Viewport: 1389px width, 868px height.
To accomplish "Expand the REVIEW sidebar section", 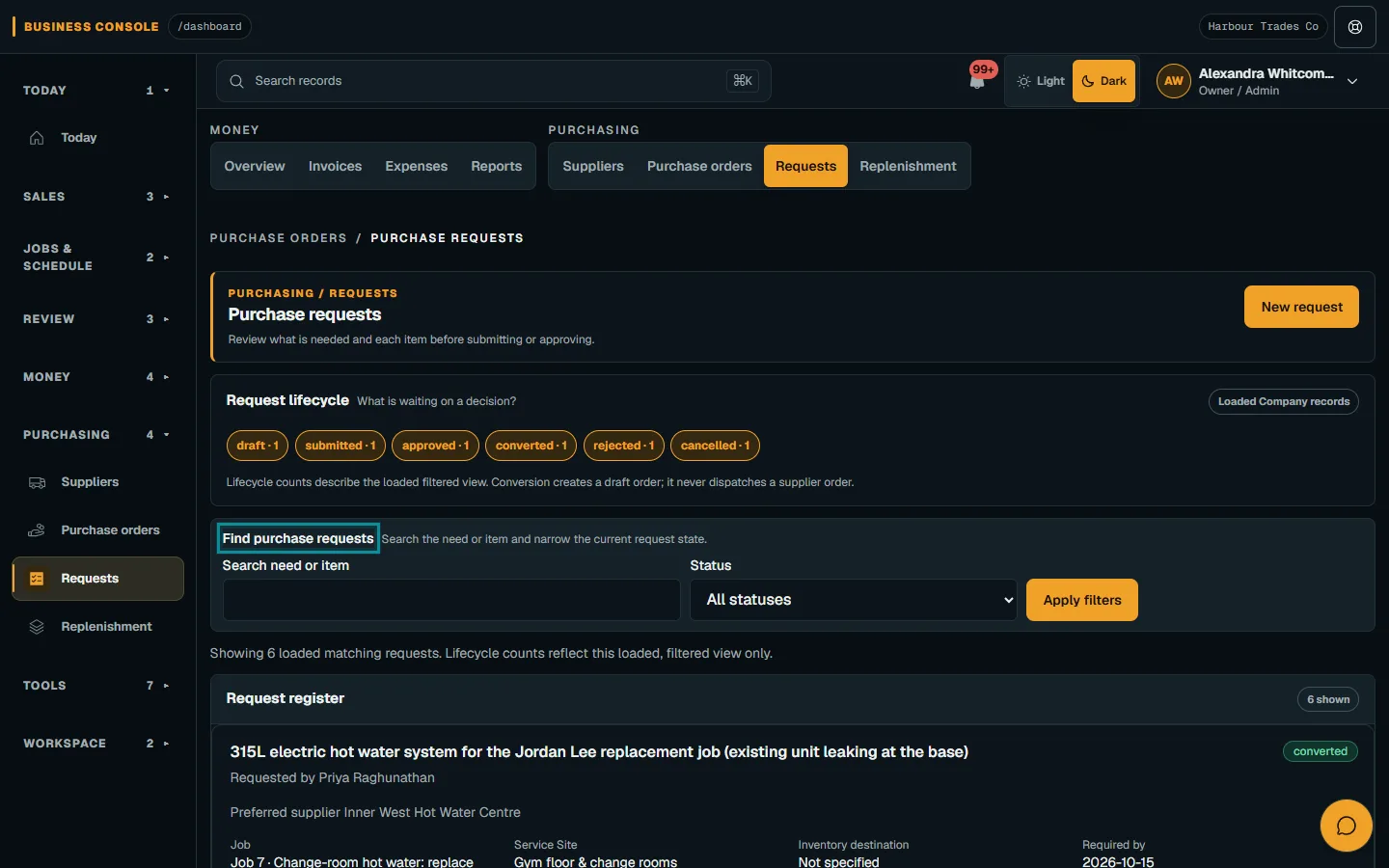I will [96, 319].
